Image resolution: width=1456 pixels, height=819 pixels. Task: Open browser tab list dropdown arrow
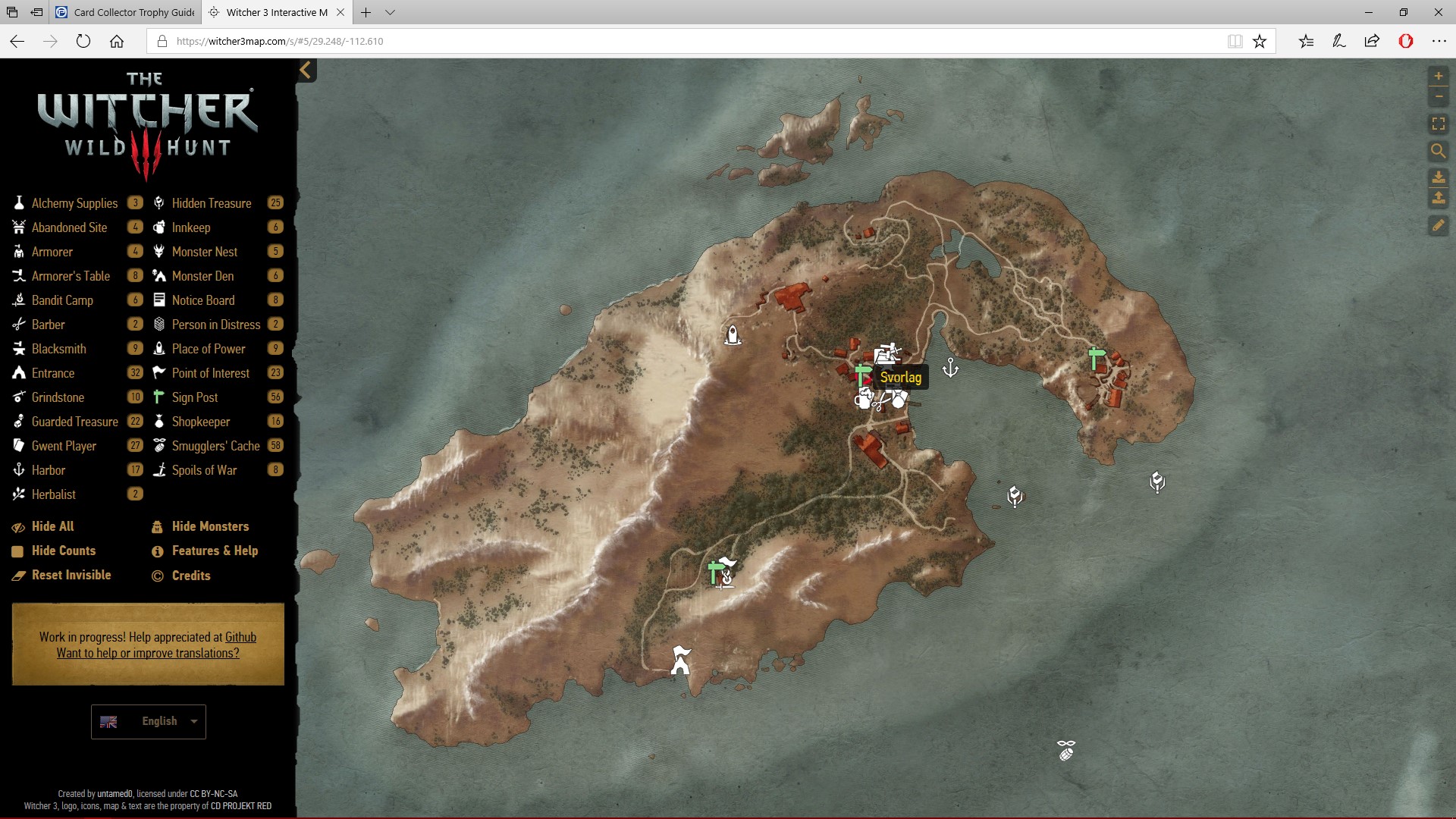point(390,12)
